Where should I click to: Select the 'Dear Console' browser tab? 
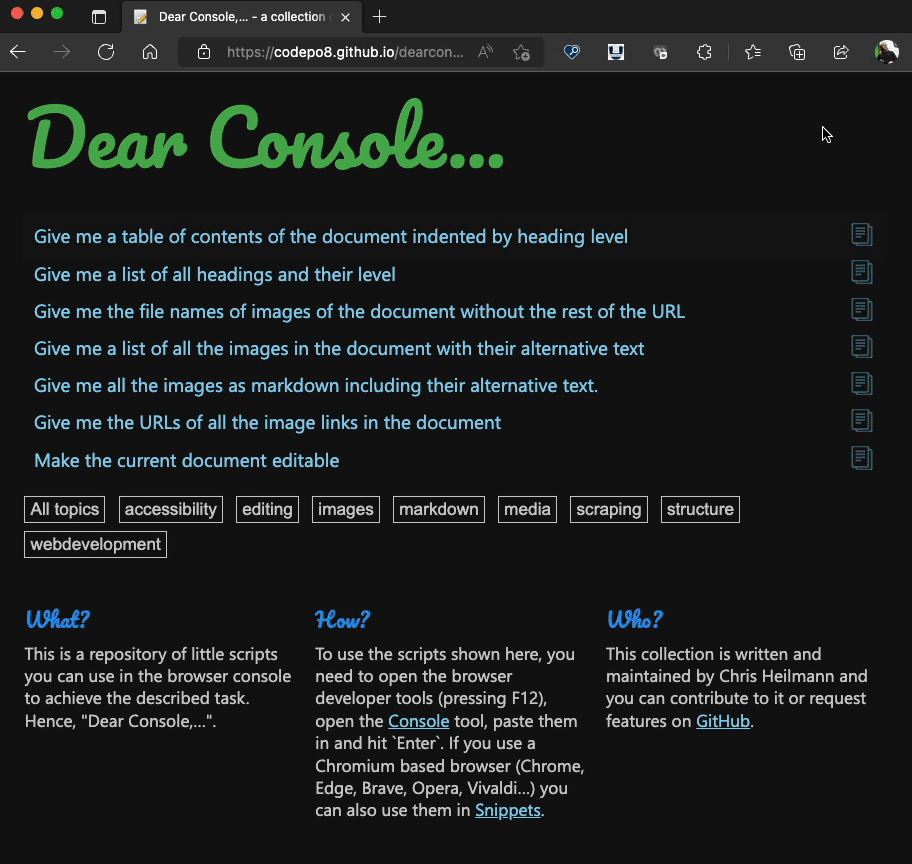[x=235, y=17]
